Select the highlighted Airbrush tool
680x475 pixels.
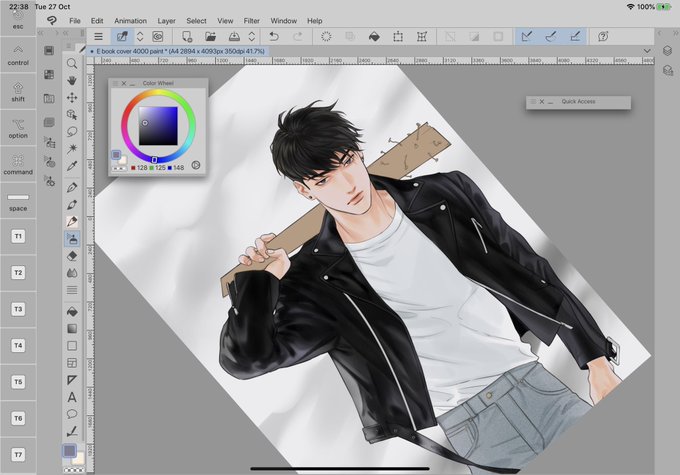point(72,239)
